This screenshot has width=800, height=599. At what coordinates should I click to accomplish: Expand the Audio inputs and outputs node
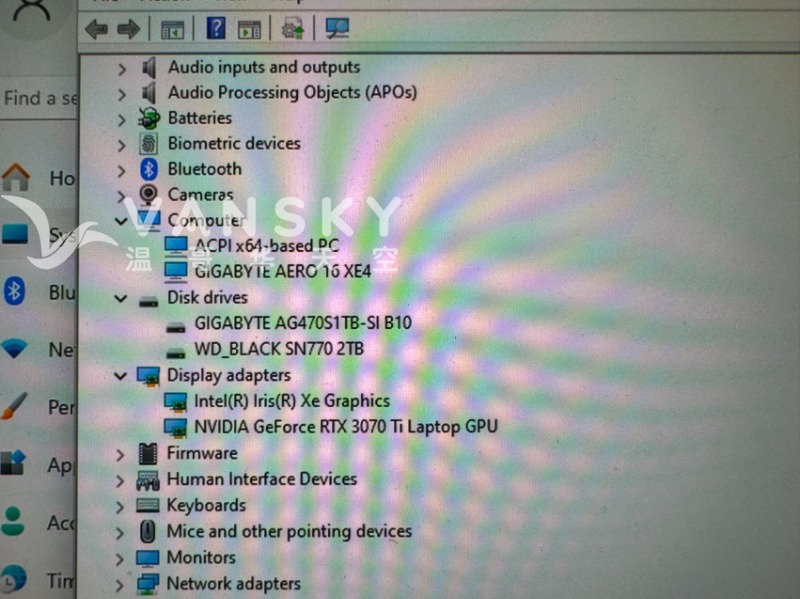pyautogui.click(x=122, y=68)
